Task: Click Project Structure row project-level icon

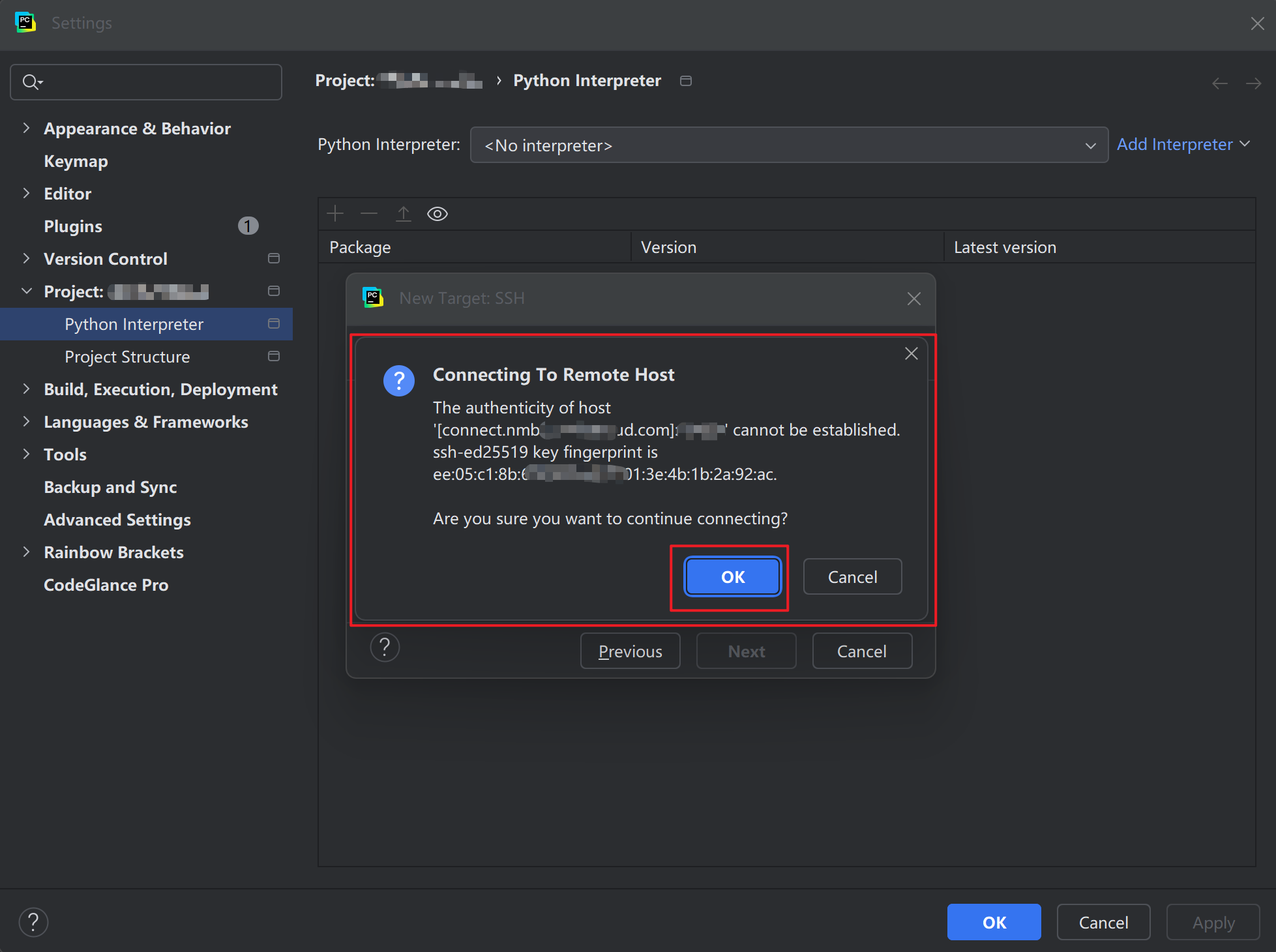Action: [x=274, y=356]
